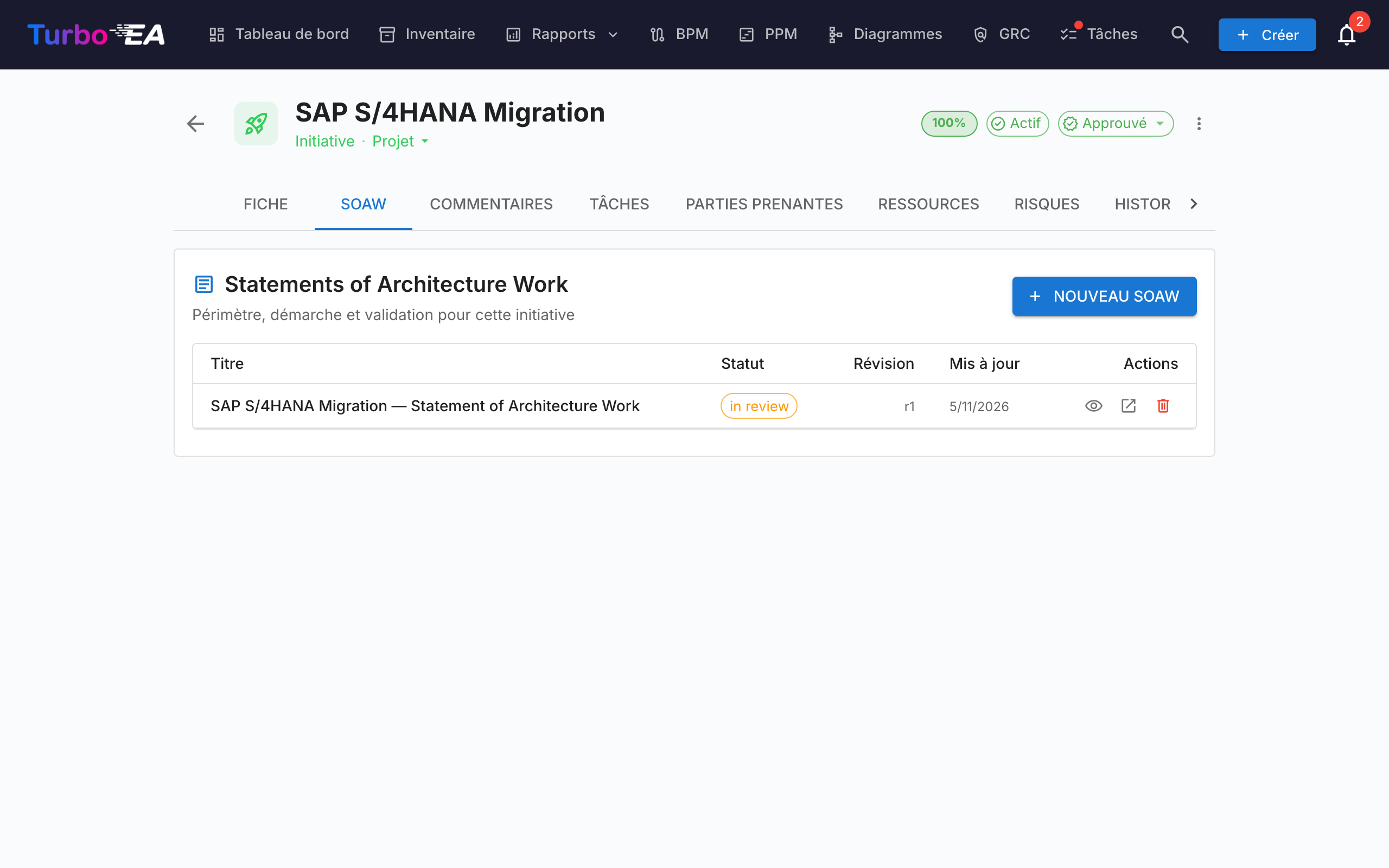This screenshot has height=868, width=1389.
Task: Open the RISQUES tab
Action: point(1046,204)
